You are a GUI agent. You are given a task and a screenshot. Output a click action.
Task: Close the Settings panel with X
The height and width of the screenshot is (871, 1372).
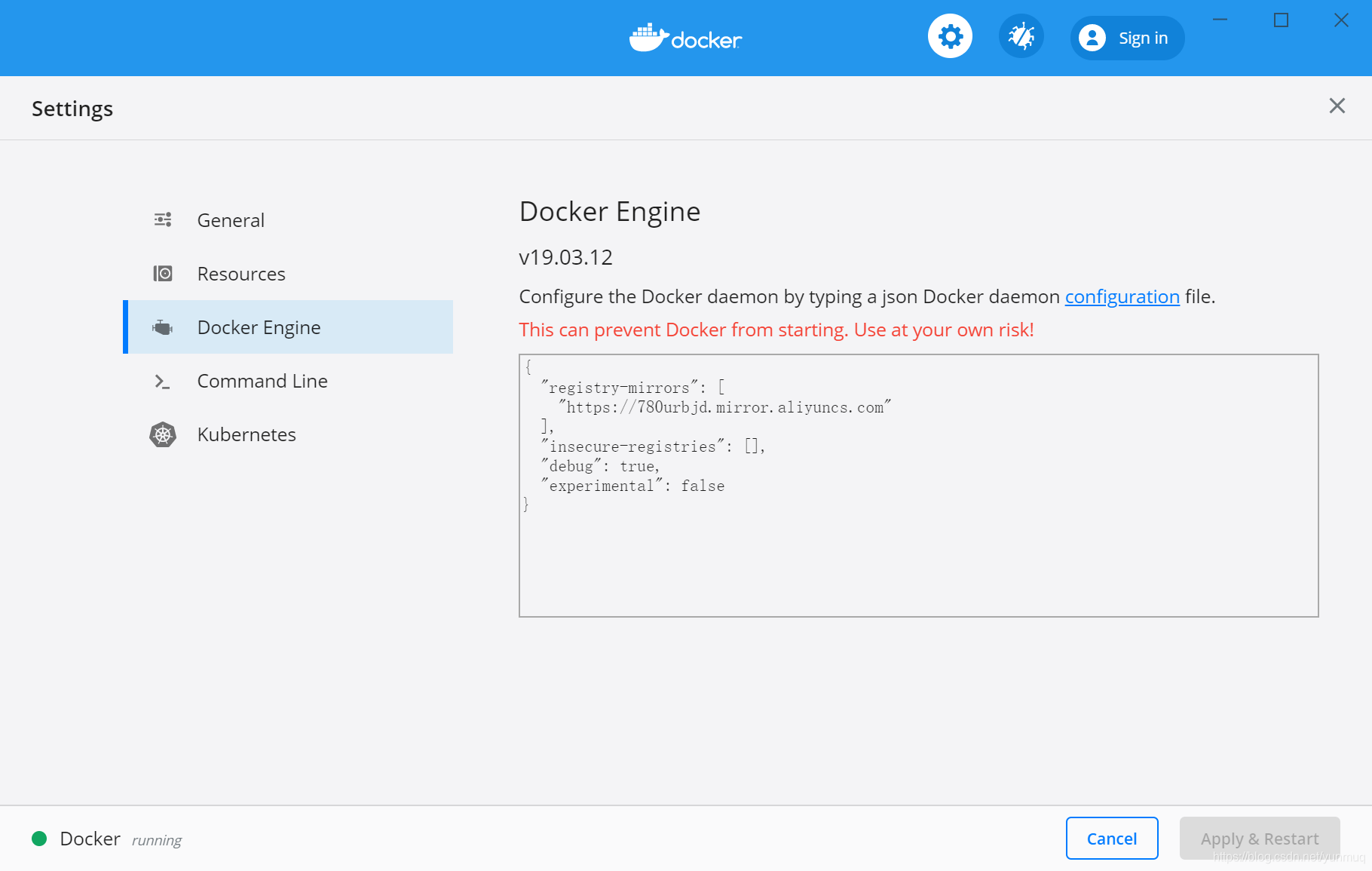tap(1337, 106)
